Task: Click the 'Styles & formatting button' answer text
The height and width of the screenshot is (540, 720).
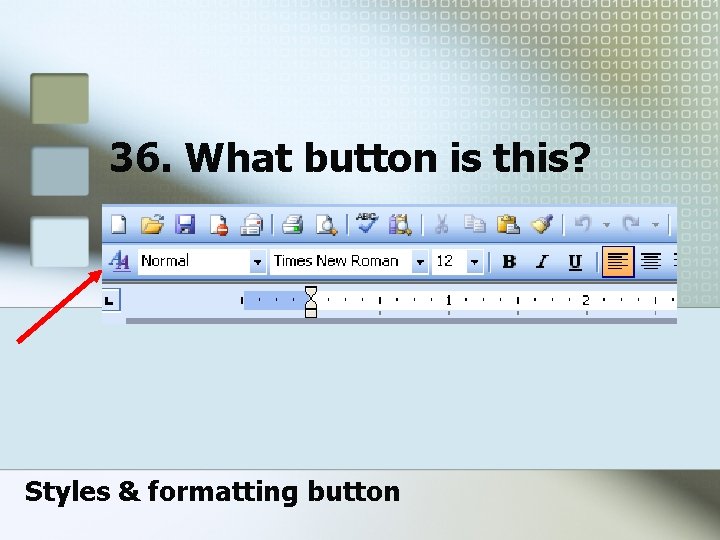Action: pyautogui.click(x=212, y=492)
